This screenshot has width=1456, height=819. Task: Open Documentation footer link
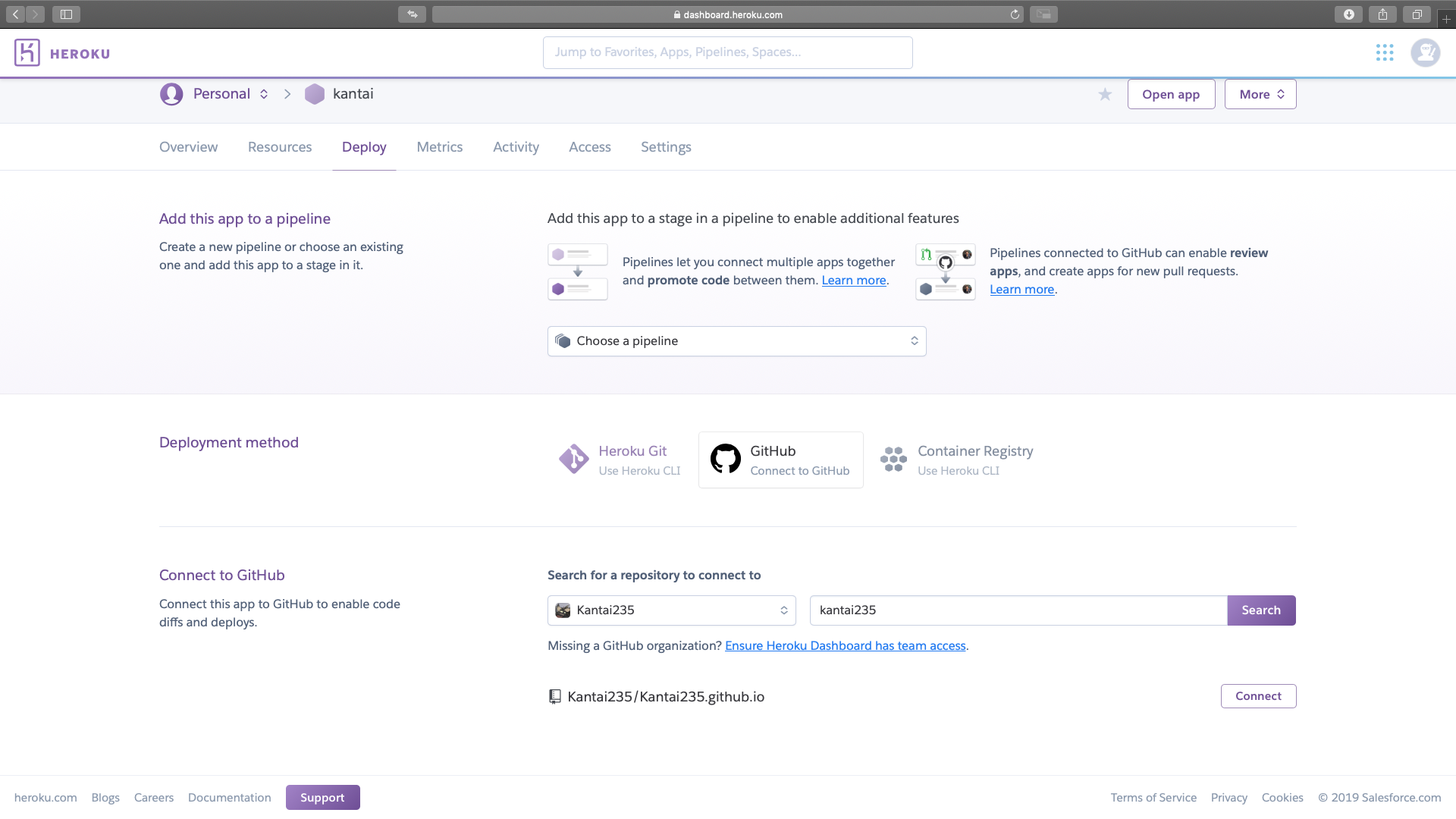click(x=230, y=798)
